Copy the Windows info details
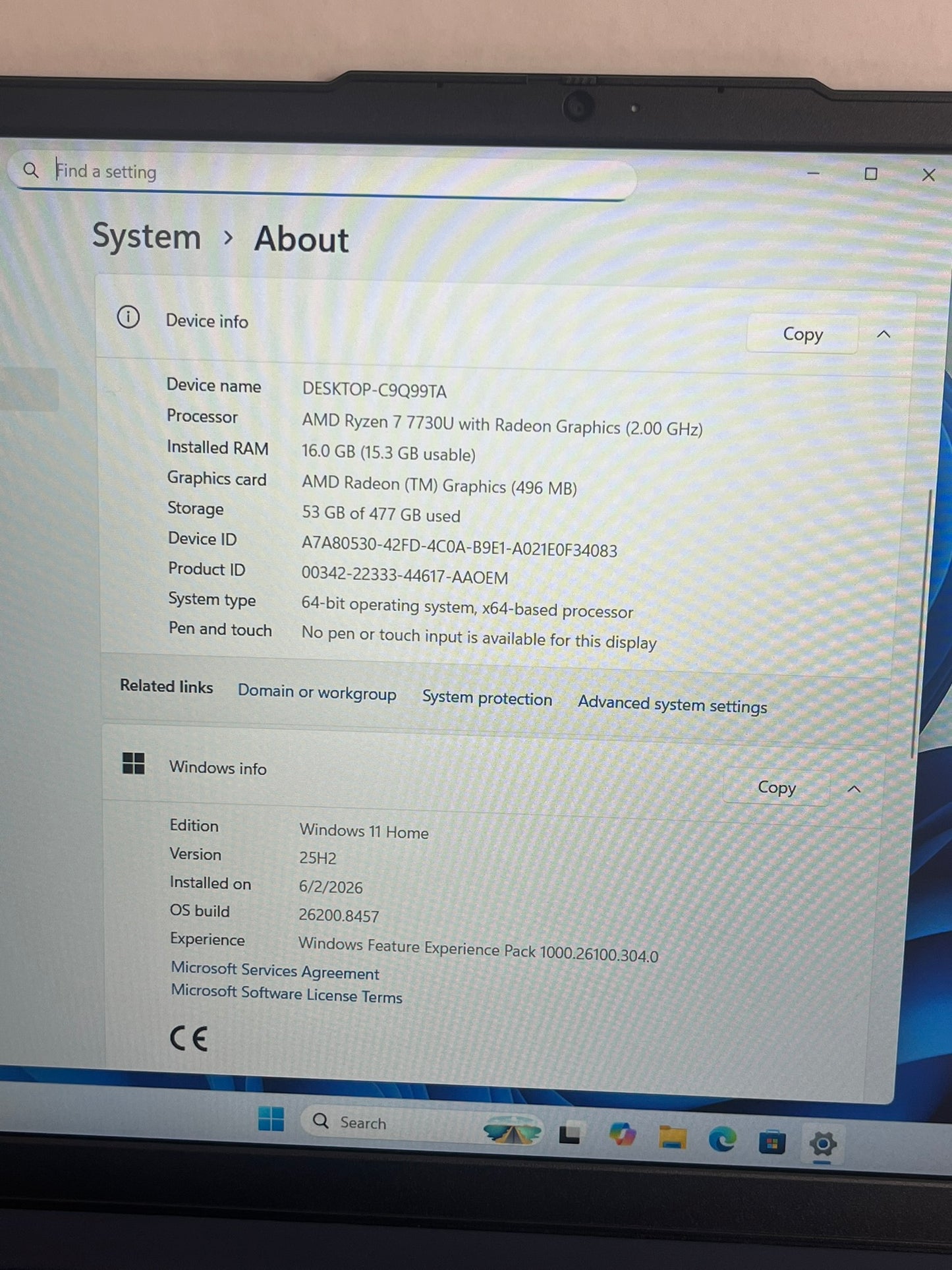952x1270 pixels. tap(777, 787)
